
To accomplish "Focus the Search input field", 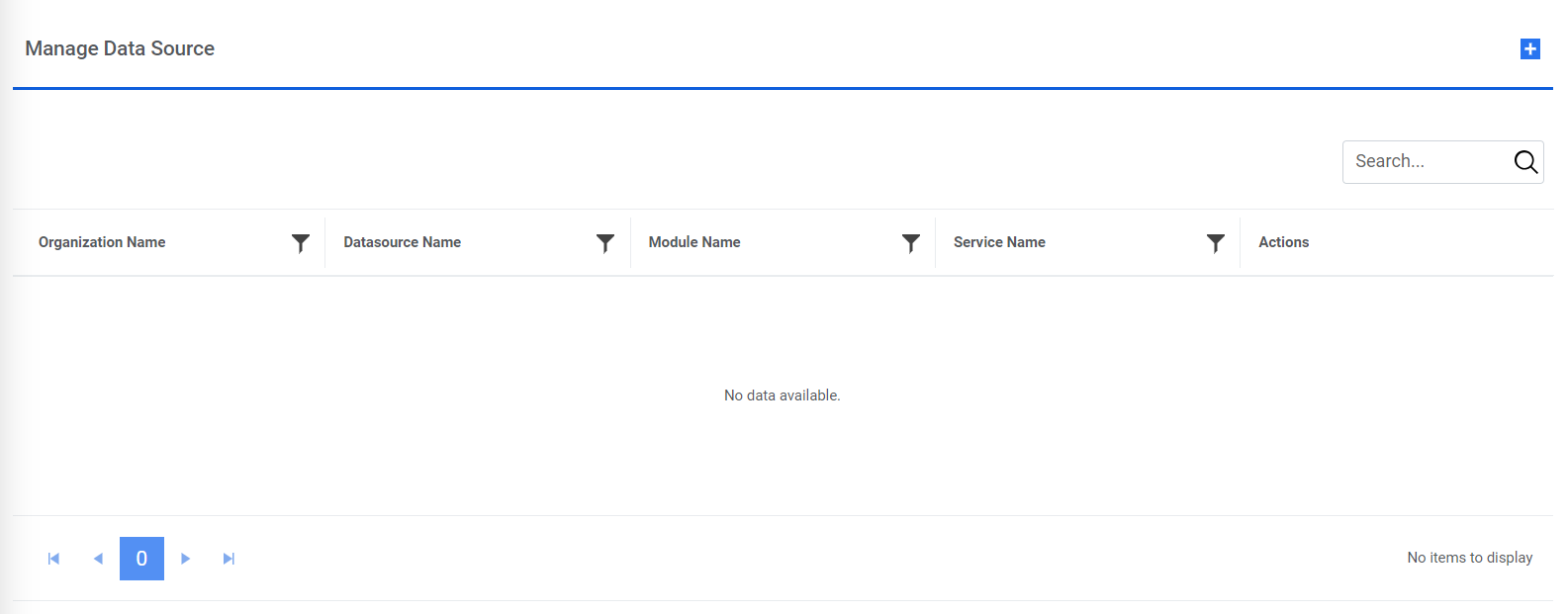I will click(1425, 162).
